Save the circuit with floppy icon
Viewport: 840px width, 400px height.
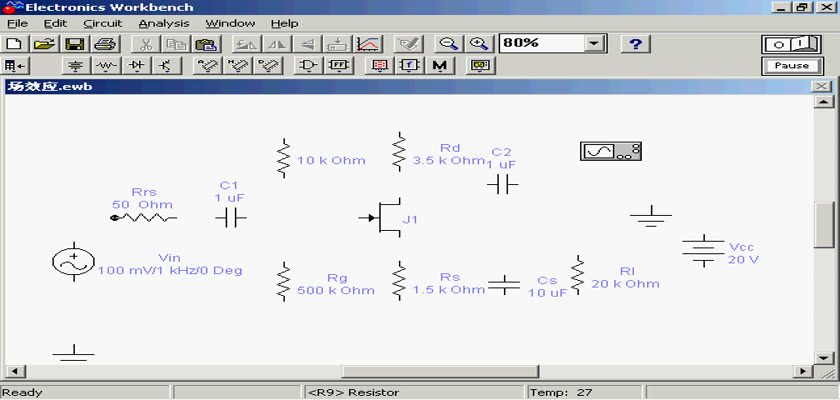click(x=74, y=44)
